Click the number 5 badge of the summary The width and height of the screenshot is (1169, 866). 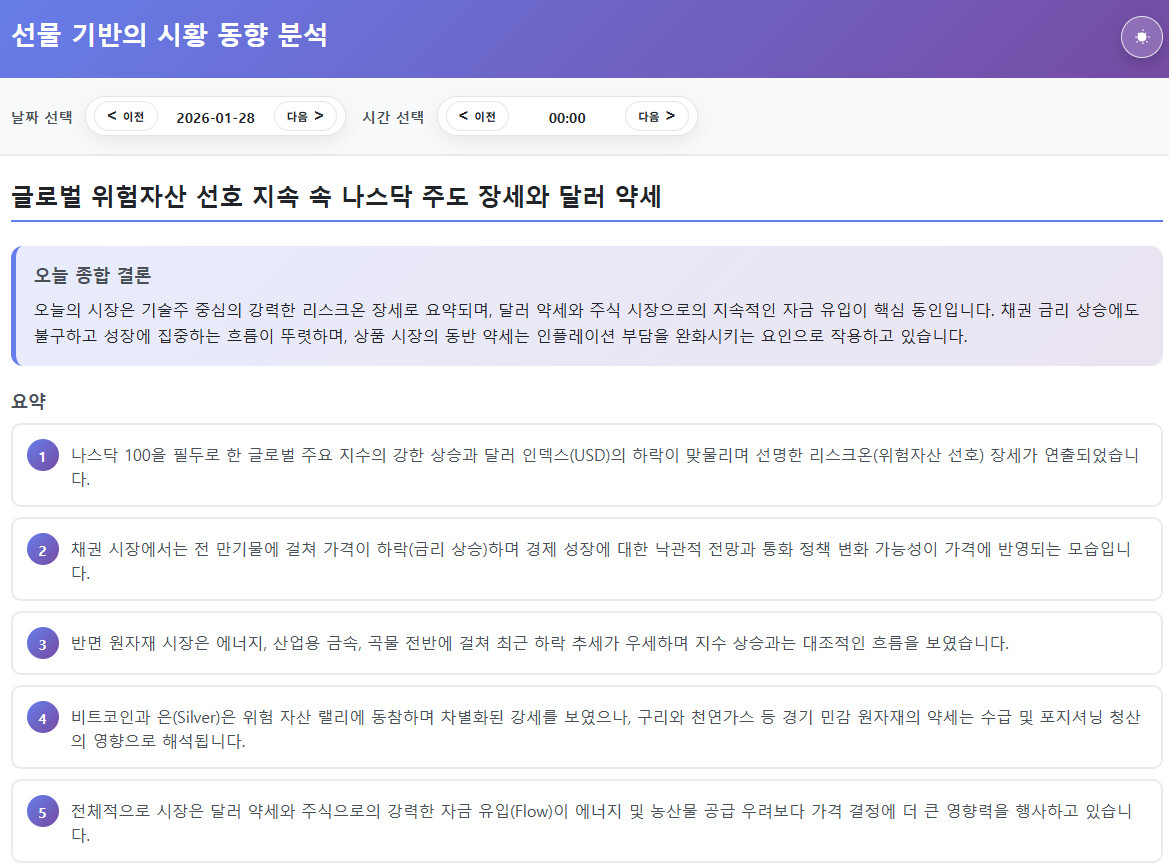(x=42, y=812)
